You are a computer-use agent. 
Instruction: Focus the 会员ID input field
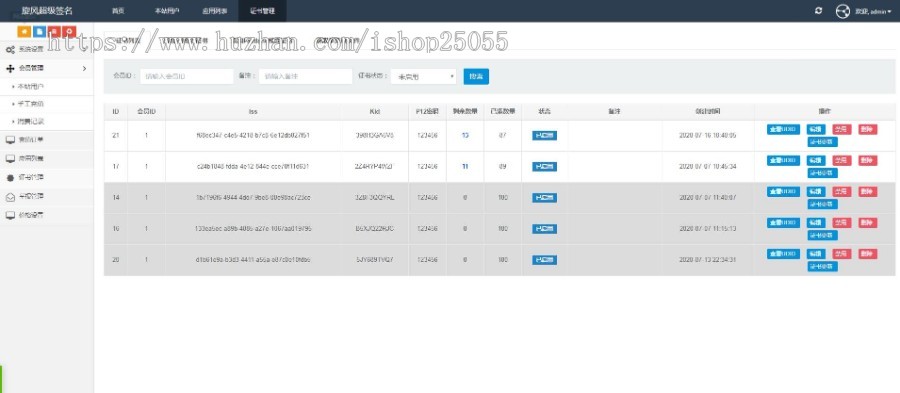coord(187,76)
